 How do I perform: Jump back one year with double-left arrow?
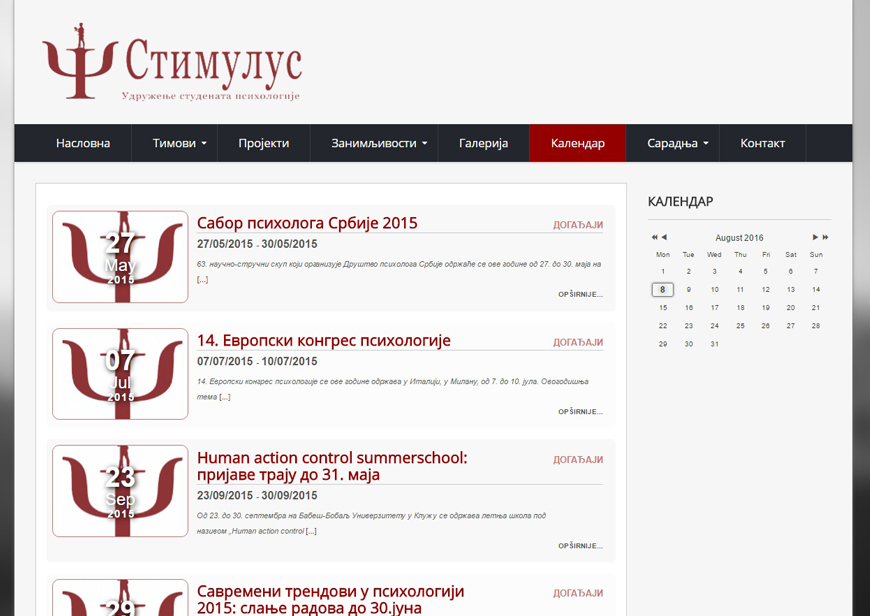tap(654, 238)
